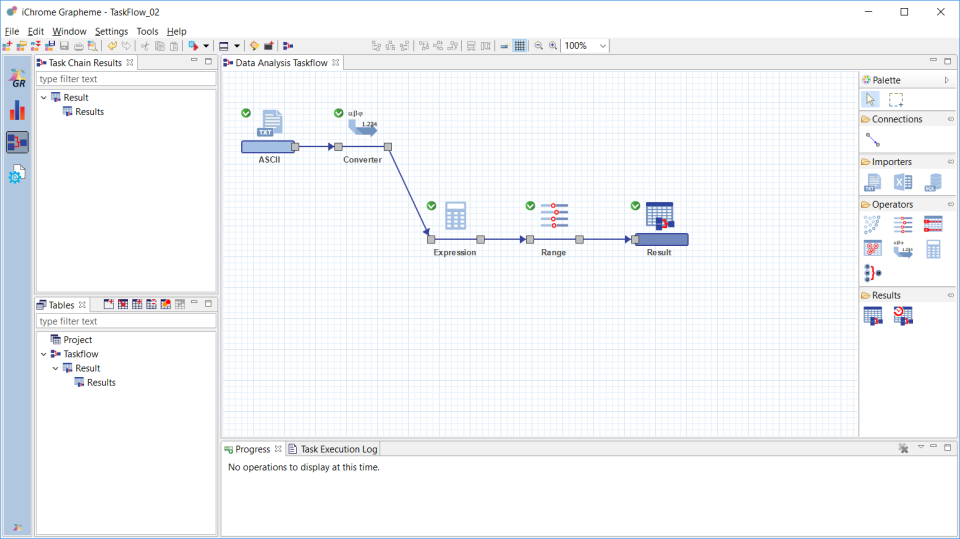Click the undo toolbar arrow
Screen dimensions: 960x539
point(112,46)
